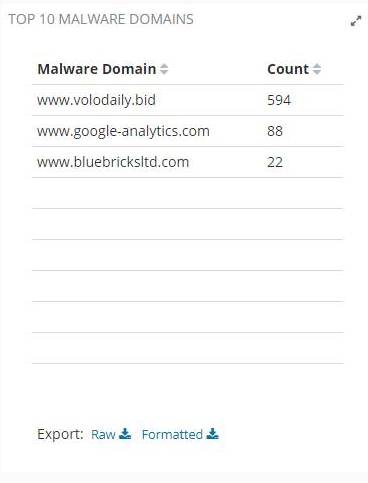The height and width of the screenshot is (483, 368).
Task: Click the Count column header
Action: 288,69
